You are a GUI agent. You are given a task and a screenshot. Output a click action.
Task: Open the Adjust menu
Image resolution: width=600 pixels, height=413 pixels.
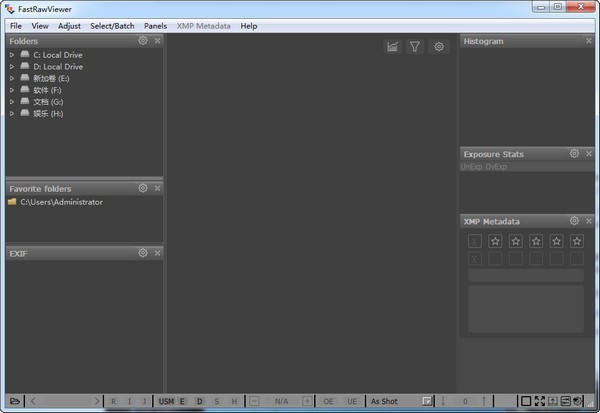pyautogui.click(x=69, y=25)
